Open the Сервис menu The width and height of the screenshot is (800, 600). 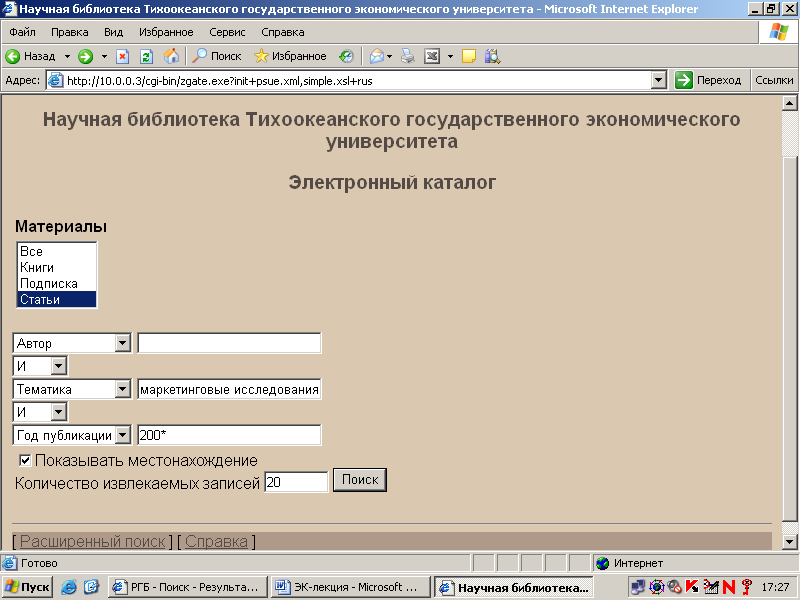point(227,32)
